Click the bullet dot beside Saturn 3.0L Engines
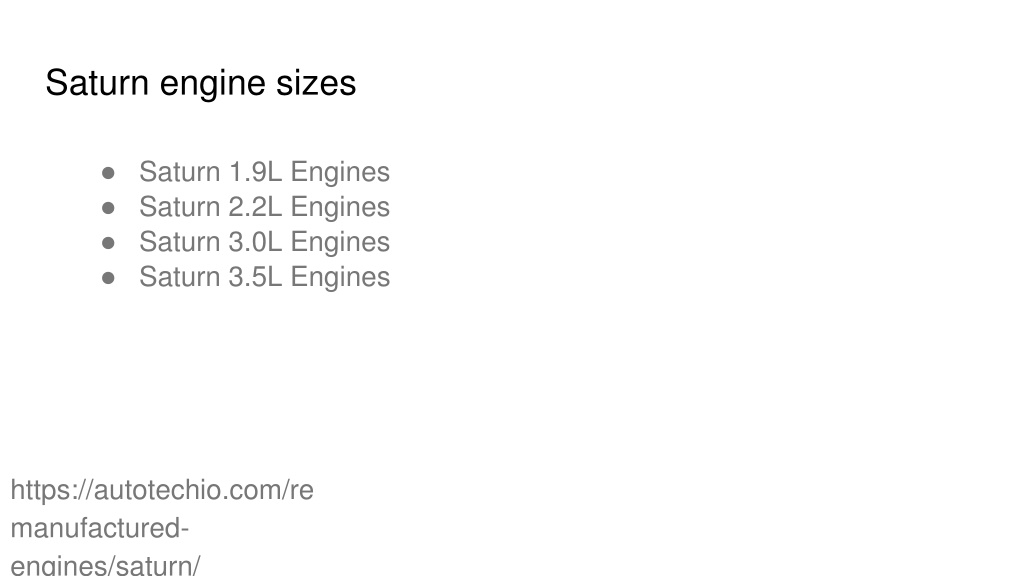This screenshot has height=576, width=1024. click(x=108, y=243)
